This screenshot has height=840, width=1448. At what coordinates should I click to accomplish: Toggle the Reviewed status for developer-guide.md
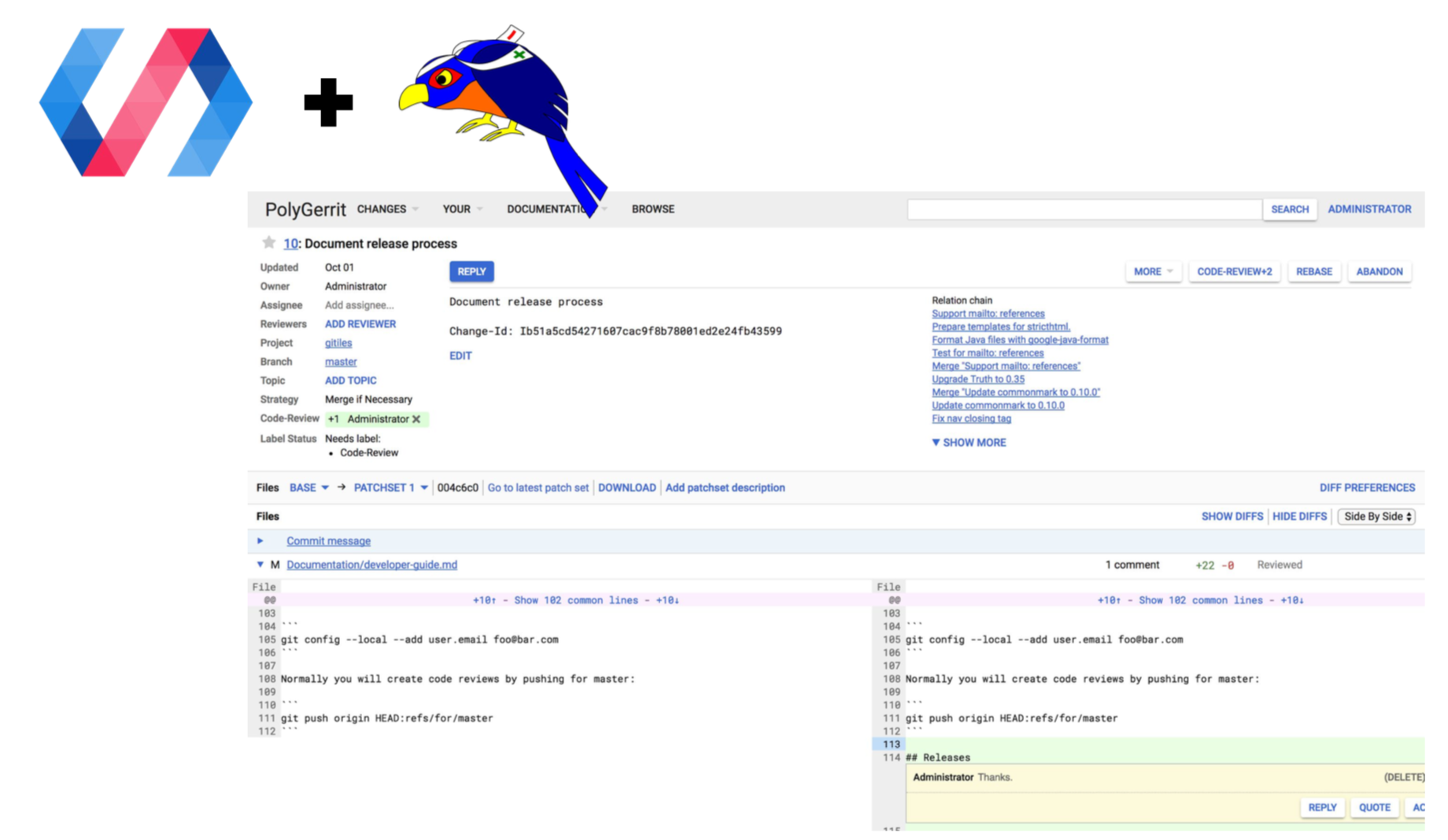click(1279, 565)
